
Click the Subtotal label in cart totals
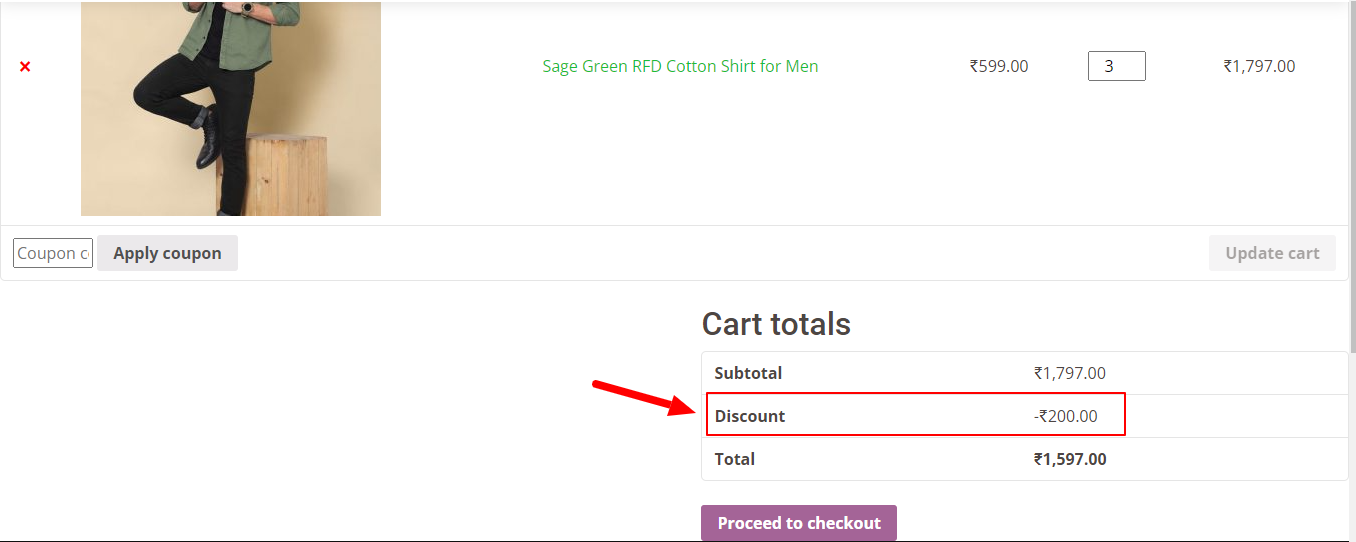pyautogui.click(x=748, y=373)
